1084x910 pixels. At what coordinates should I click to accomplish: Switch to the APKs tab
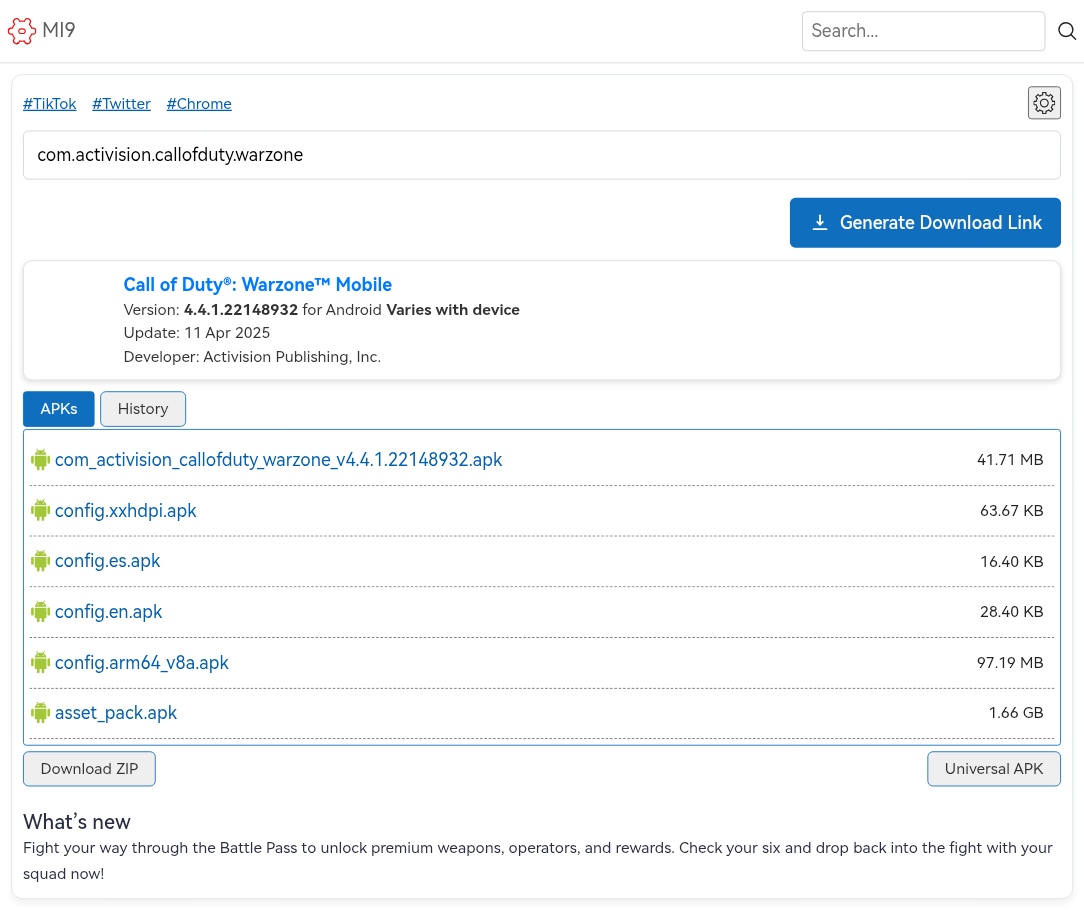tap(59, 409)
